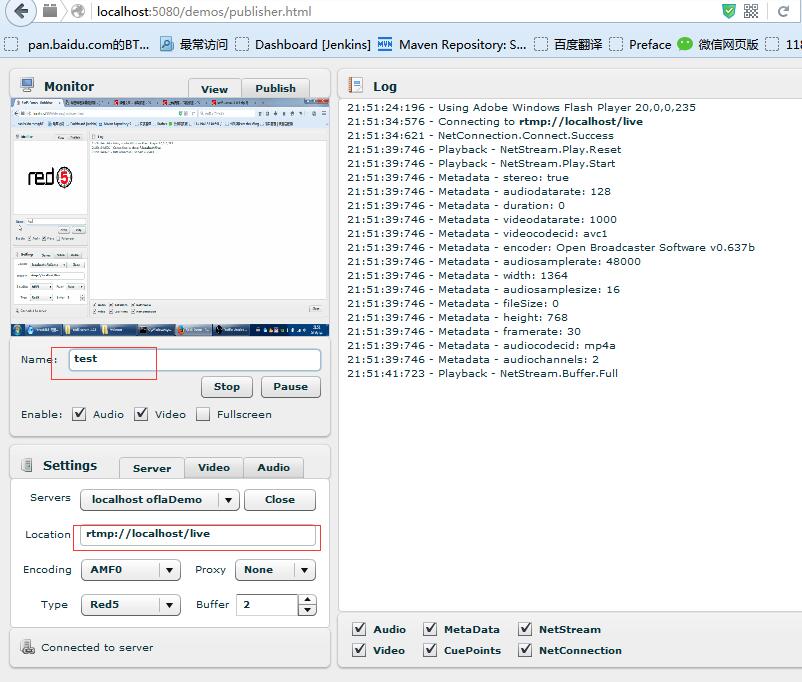Click the Settings panel server icon
This screenshot has height=682, width=802.
point(27,465)
